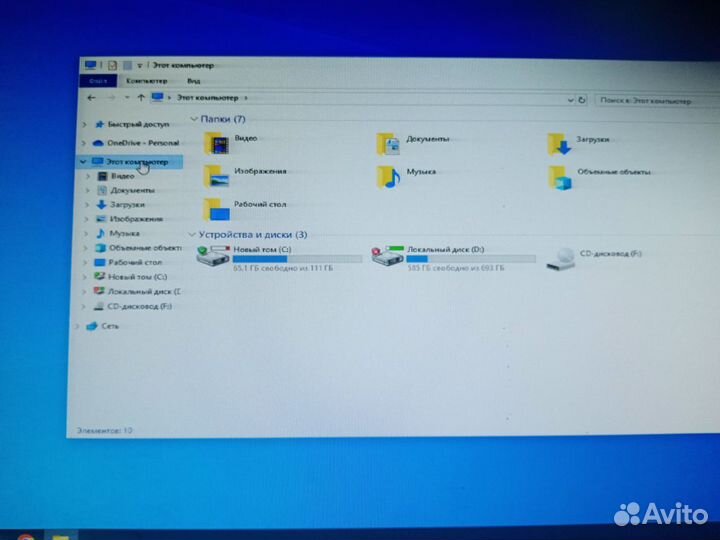The width and height of the screenshot is (720, 540).
Task: Open the Видео folder in Папки
Action: pyautogui.click(x=216, y=142)
